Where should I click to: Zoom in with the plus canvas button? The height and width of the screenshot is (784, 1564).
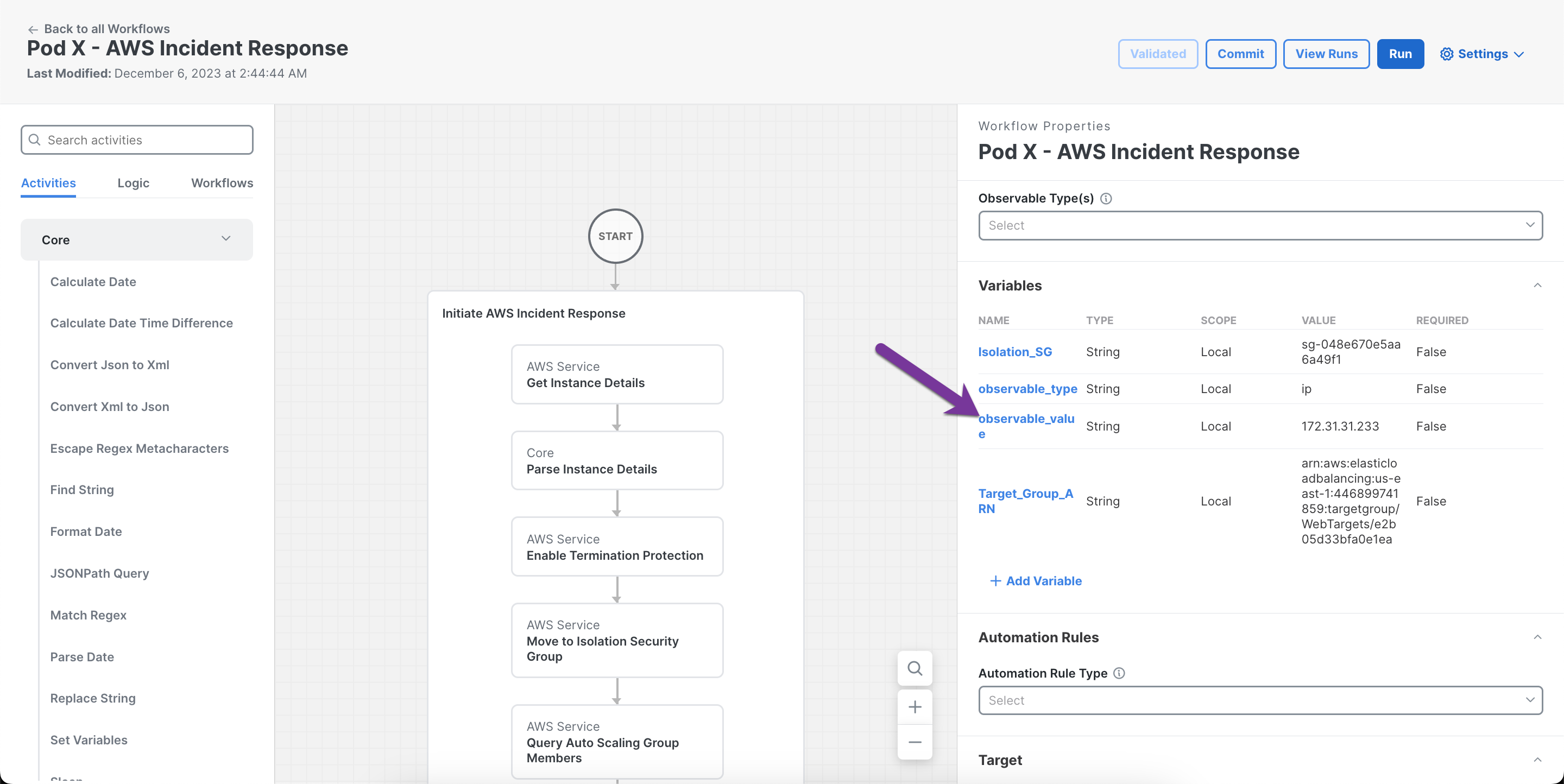915,707
